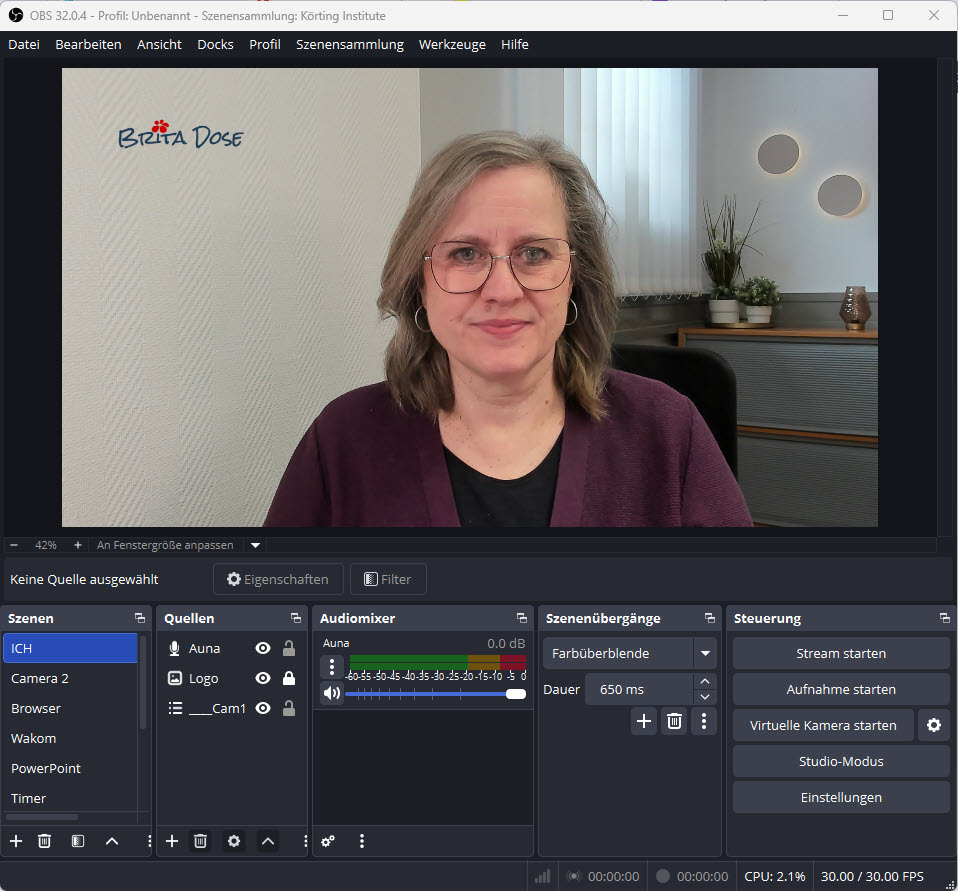Viewport: 958px width, 891px height.
Task: Delete selected scene using trash icon
Action: [x=45, y=841]
